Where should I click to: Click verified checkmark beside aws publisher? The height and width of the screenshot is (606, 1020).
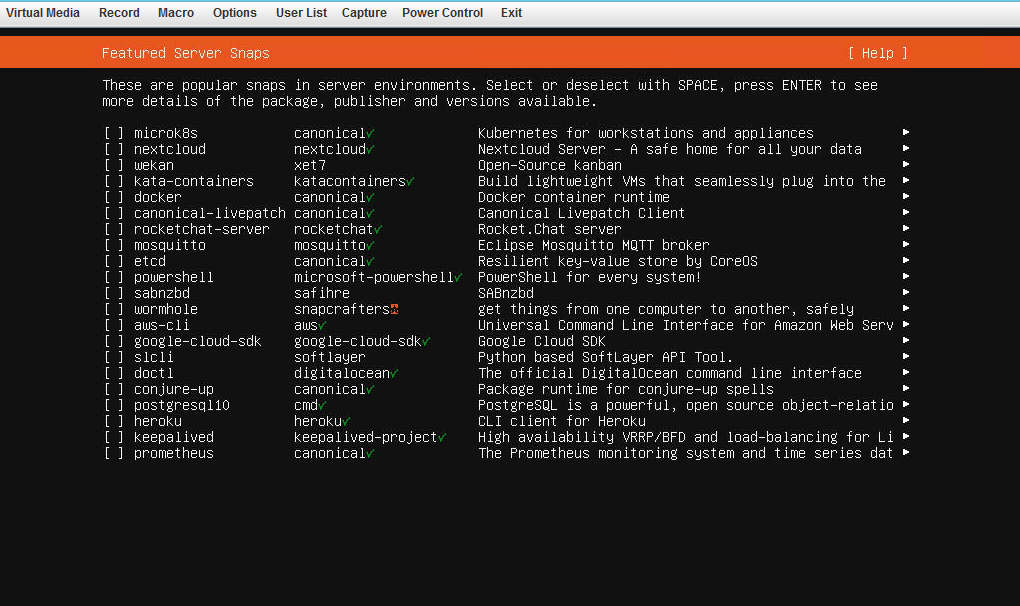pyautogui.click(x=323, y=325)
